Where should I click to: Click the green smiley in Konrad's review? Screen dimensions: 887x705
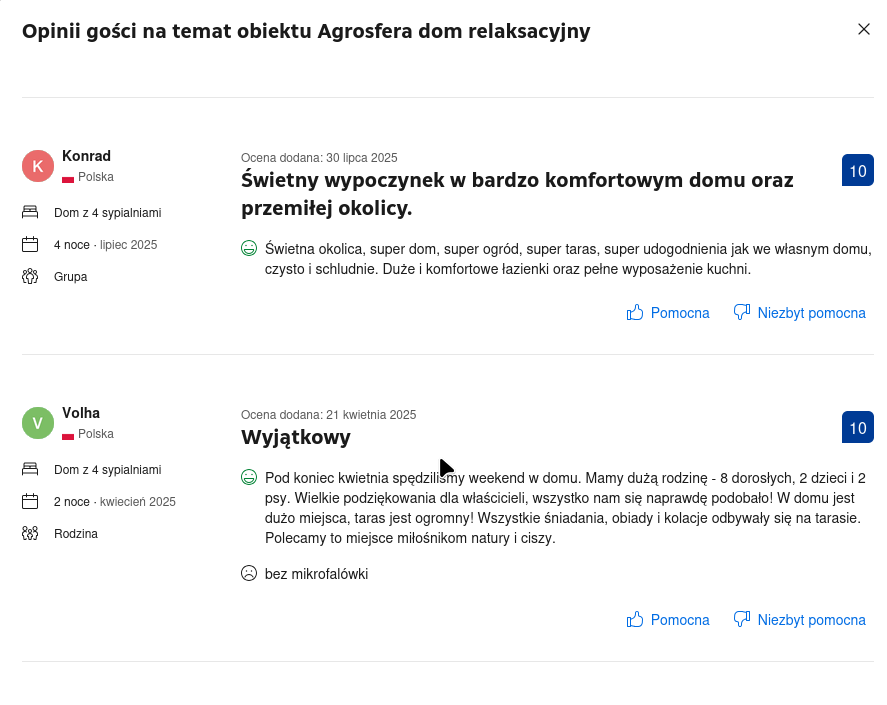pyautogui.click(x=249, y=248)
